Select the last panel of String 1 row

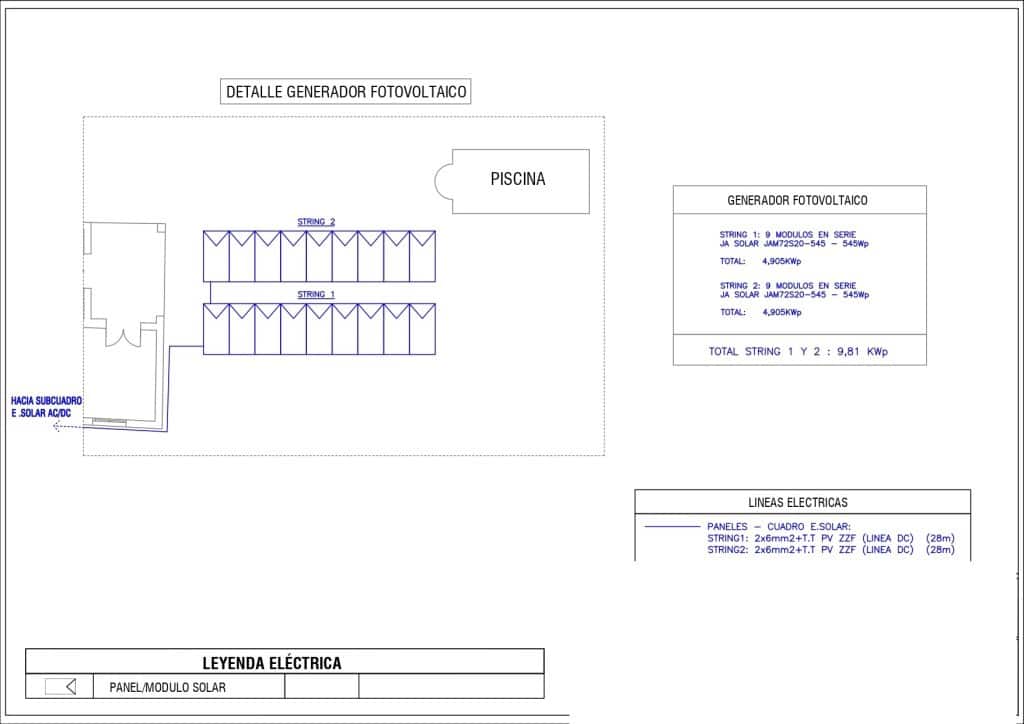pos(422,329)
